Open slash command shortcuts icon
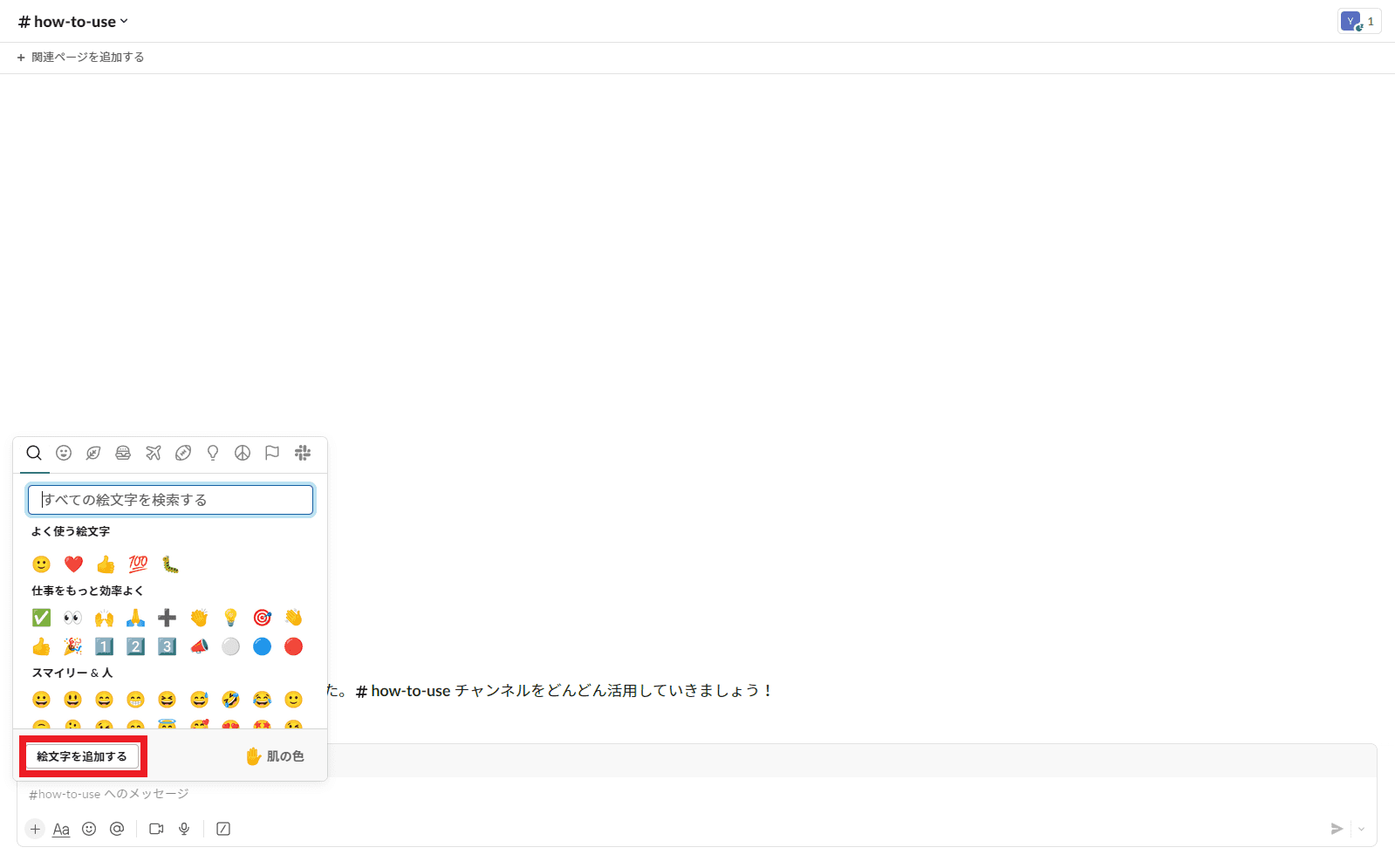Screen dimensions: 1395x868 (x=223, y=829)
